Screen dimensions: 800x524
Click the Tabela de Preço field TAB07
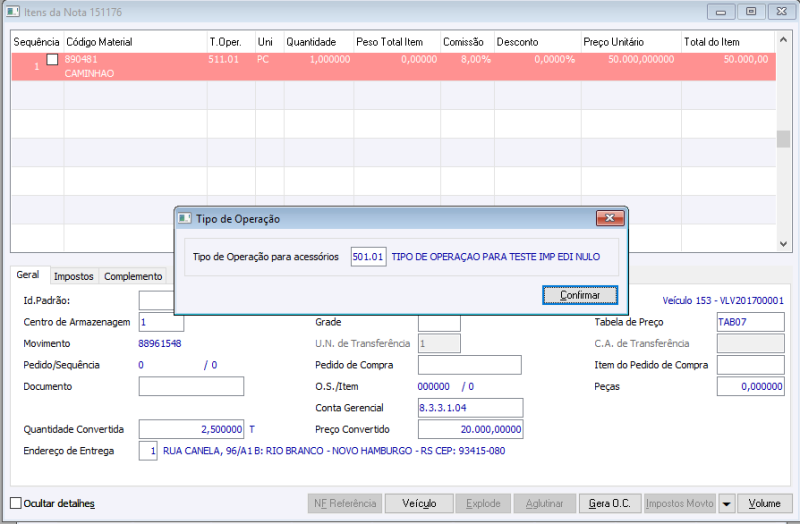751,322
